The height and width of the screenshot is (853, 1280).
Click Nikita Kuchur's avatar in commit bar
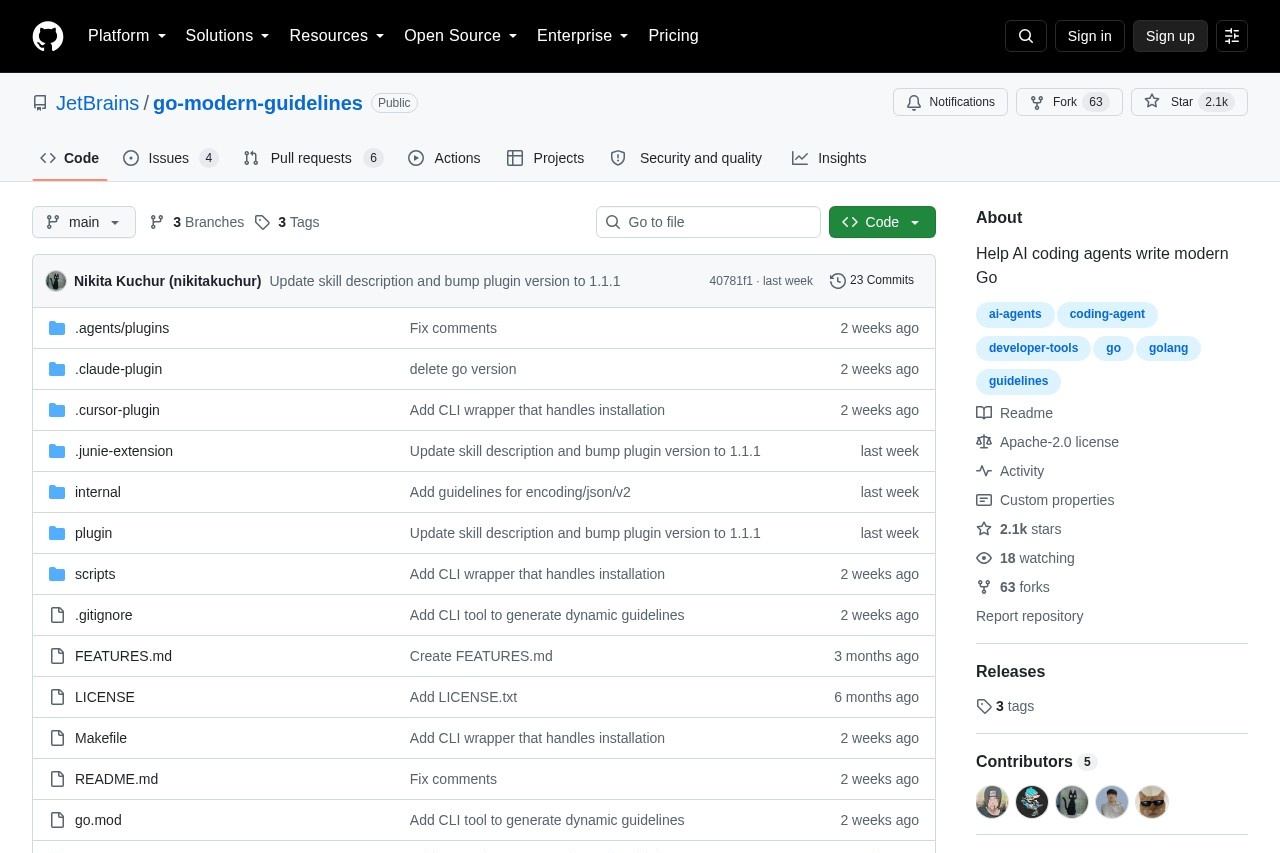coord(56,281)
